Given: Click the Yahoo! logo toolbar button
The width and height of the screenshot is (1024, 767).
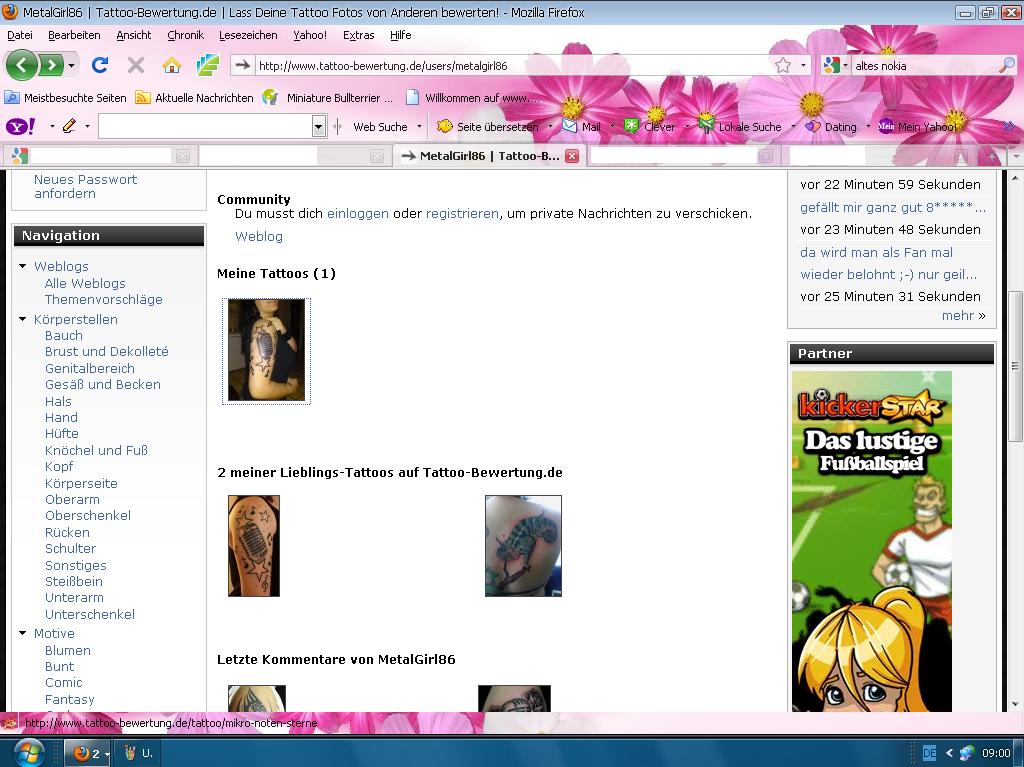Looking at the screenshot, I should click(19, 127).
